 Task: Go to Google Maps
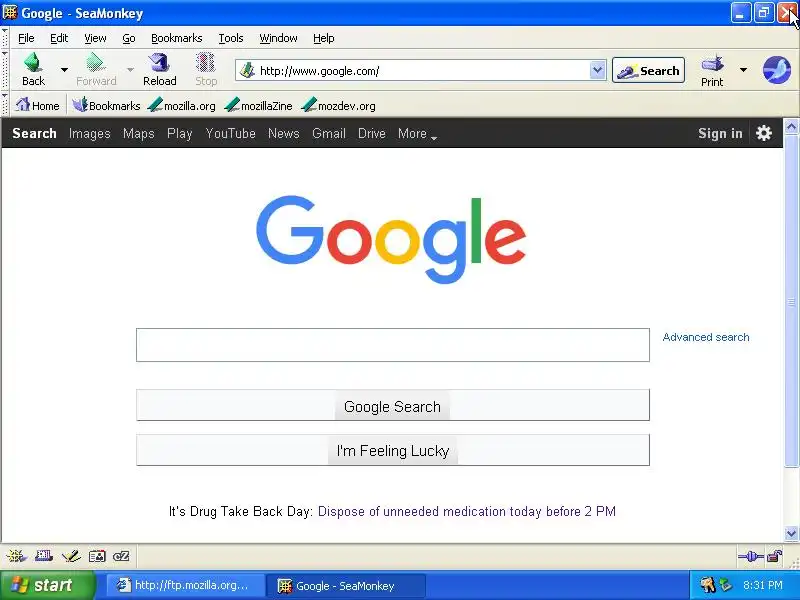coord(138,134)
